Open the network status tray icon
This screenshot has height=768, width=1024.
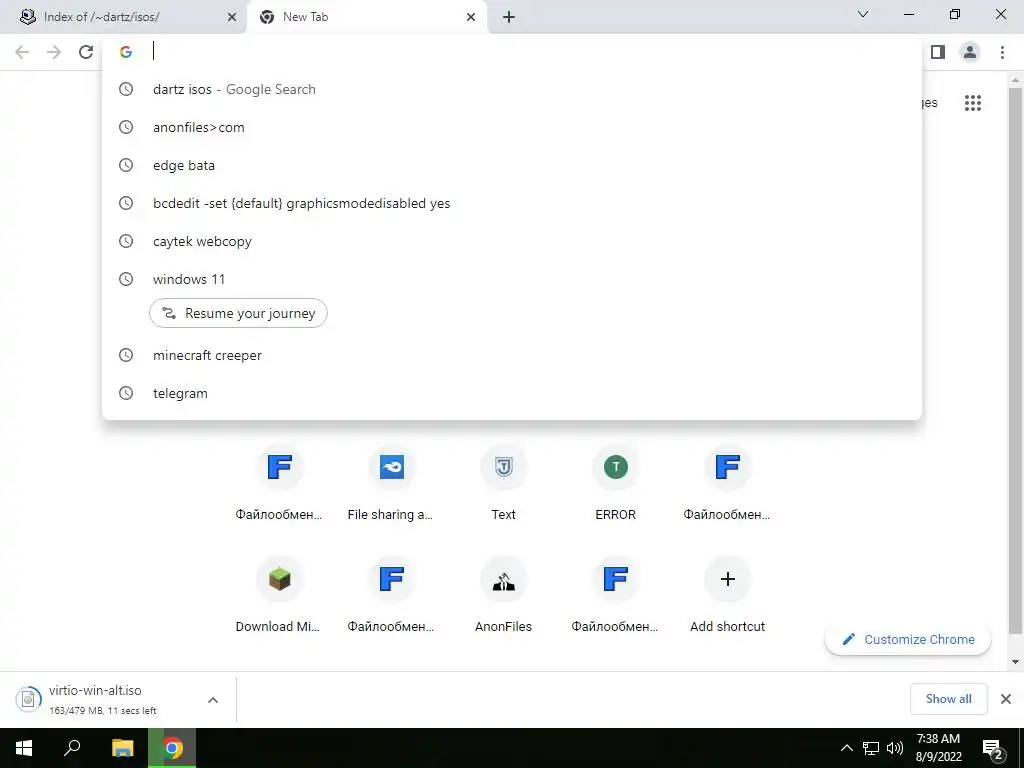(x=871, y=748)
